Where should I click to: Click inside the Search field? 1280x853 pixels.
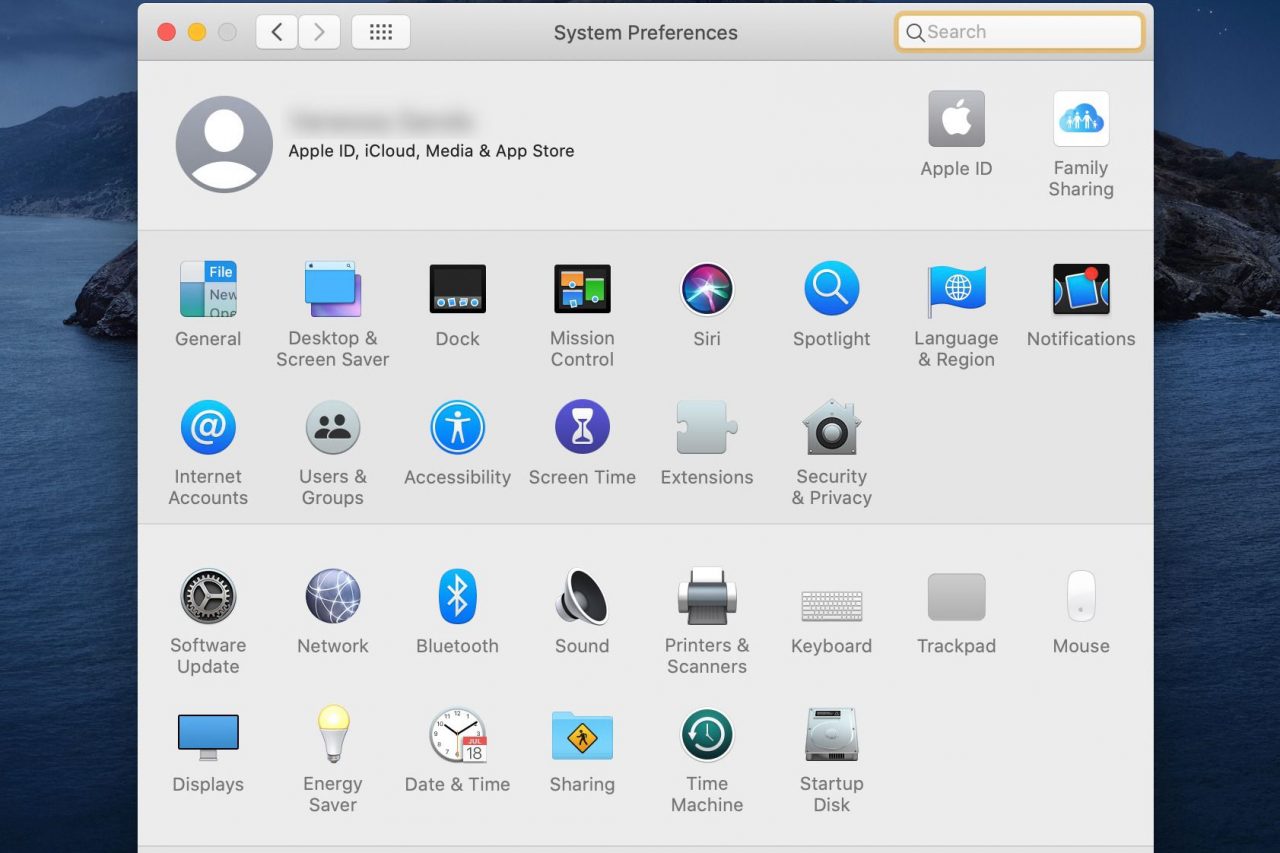click(1018, 31)
